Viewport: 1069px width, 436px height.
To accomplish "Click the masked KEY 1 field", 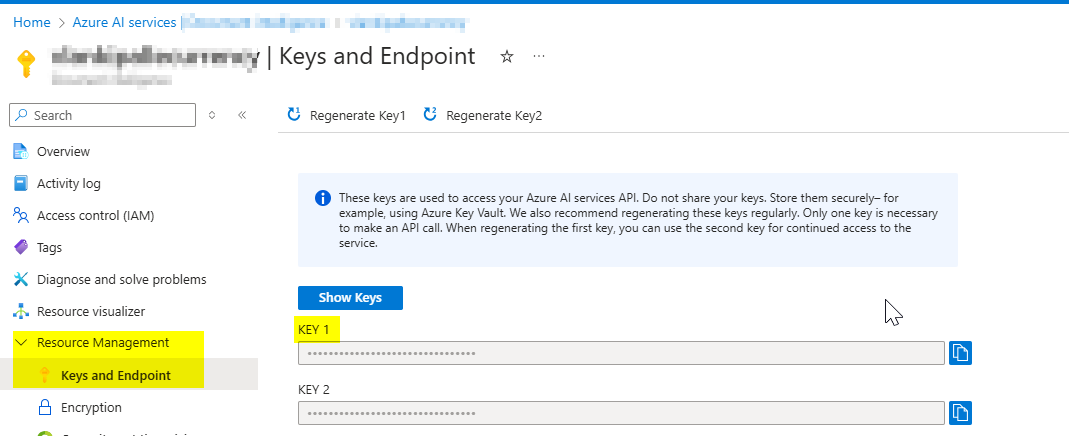I will 621,354.
